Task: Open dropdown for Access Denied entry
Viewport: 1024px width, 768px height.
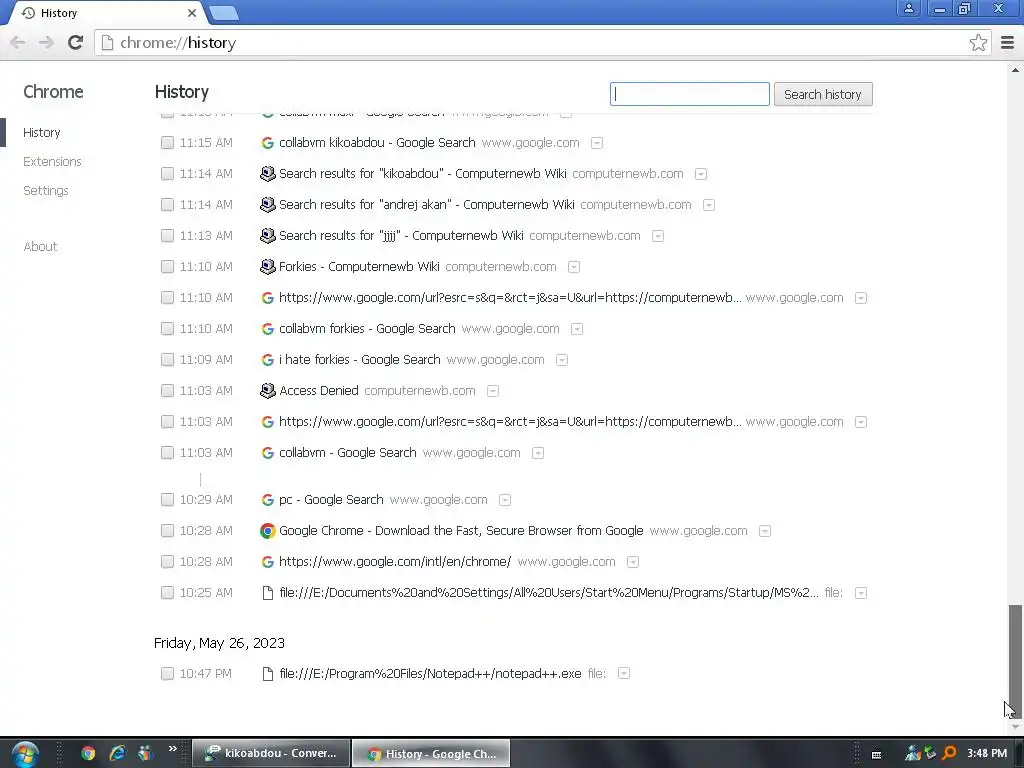Action: pyautogui.click(x=493, y=391)
